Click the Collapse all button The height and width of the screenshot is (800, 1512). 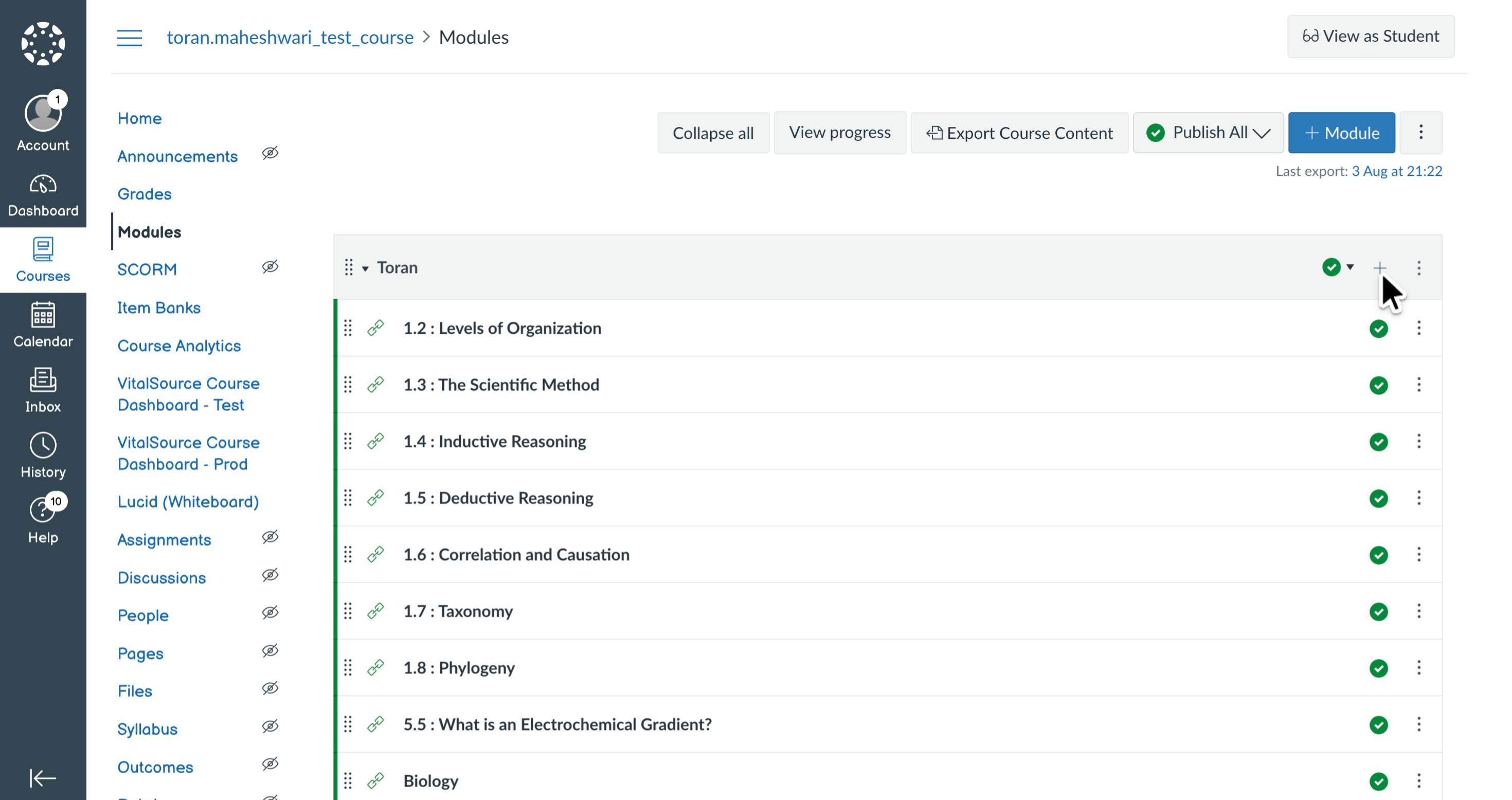coord(713,133)
